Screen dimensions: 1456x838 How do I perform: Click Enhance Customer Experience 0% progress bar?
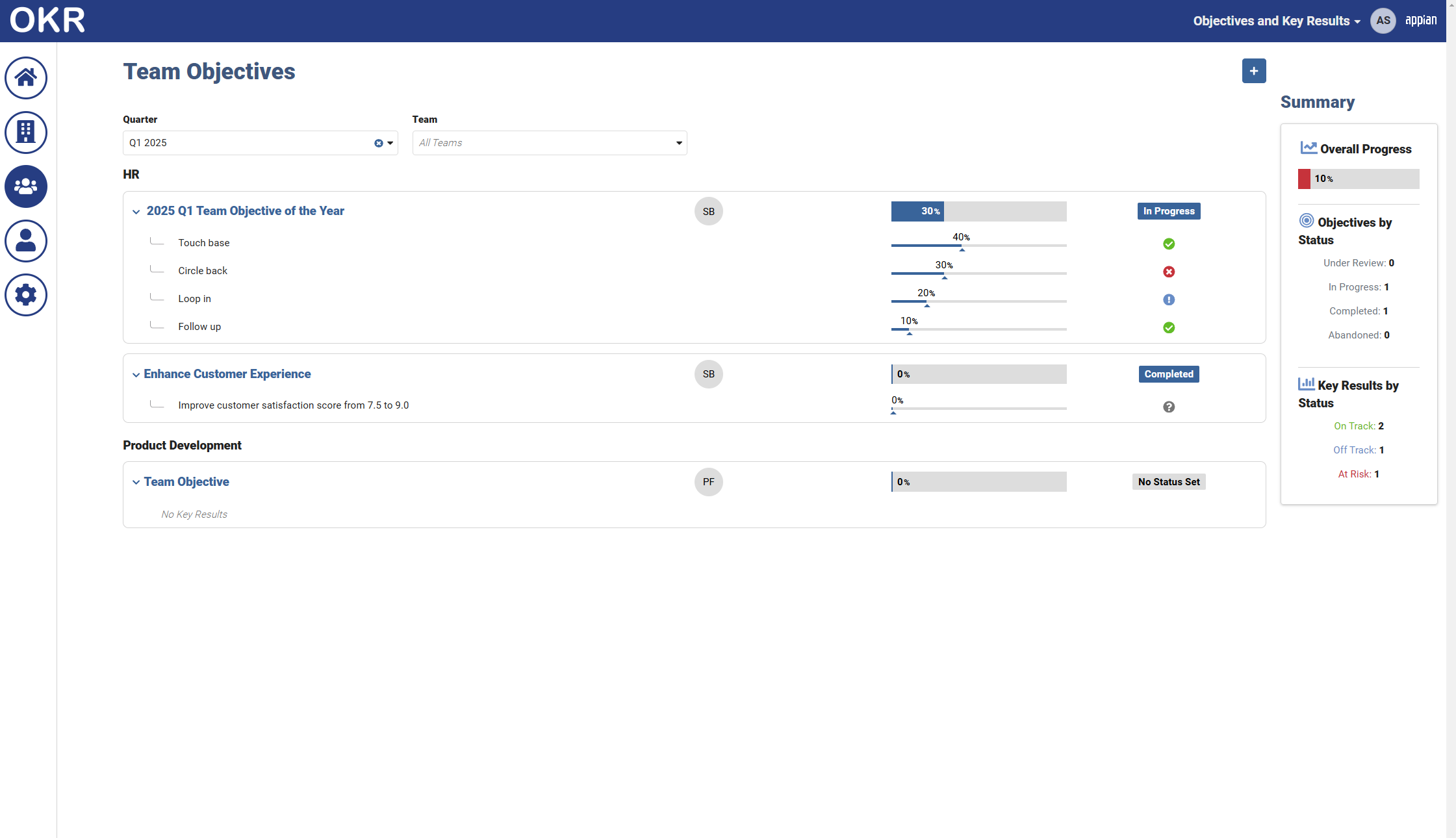click(979, 374)
